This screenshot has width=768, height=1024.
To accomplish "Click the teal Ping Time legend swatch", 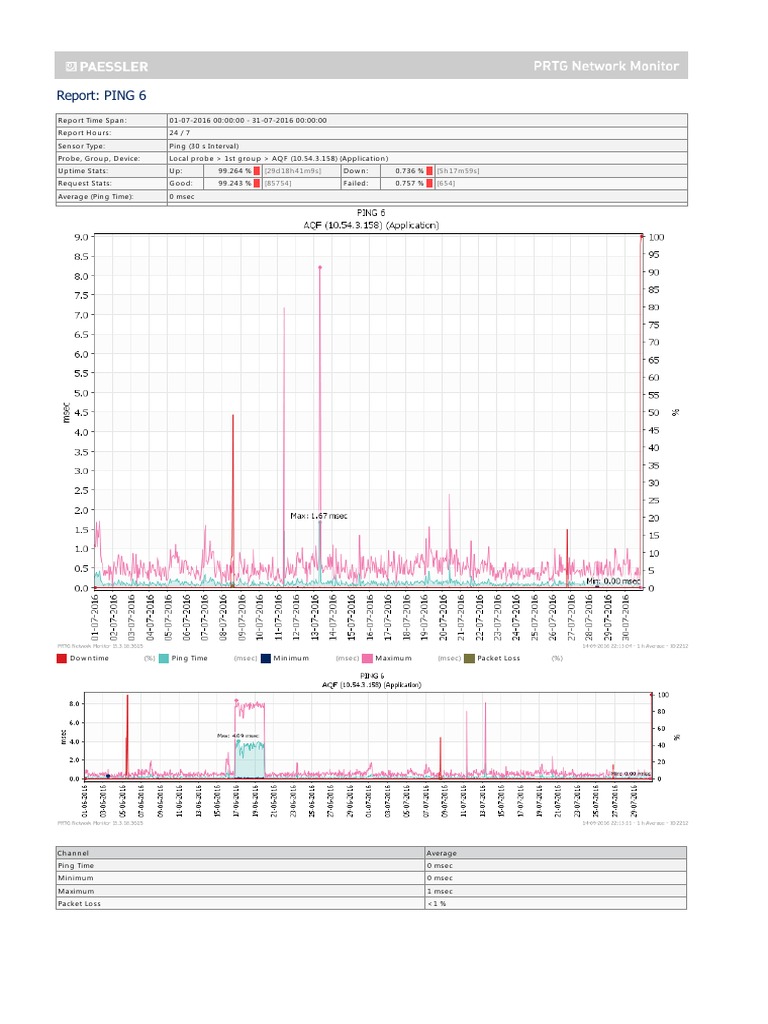I will click(163, 658).
